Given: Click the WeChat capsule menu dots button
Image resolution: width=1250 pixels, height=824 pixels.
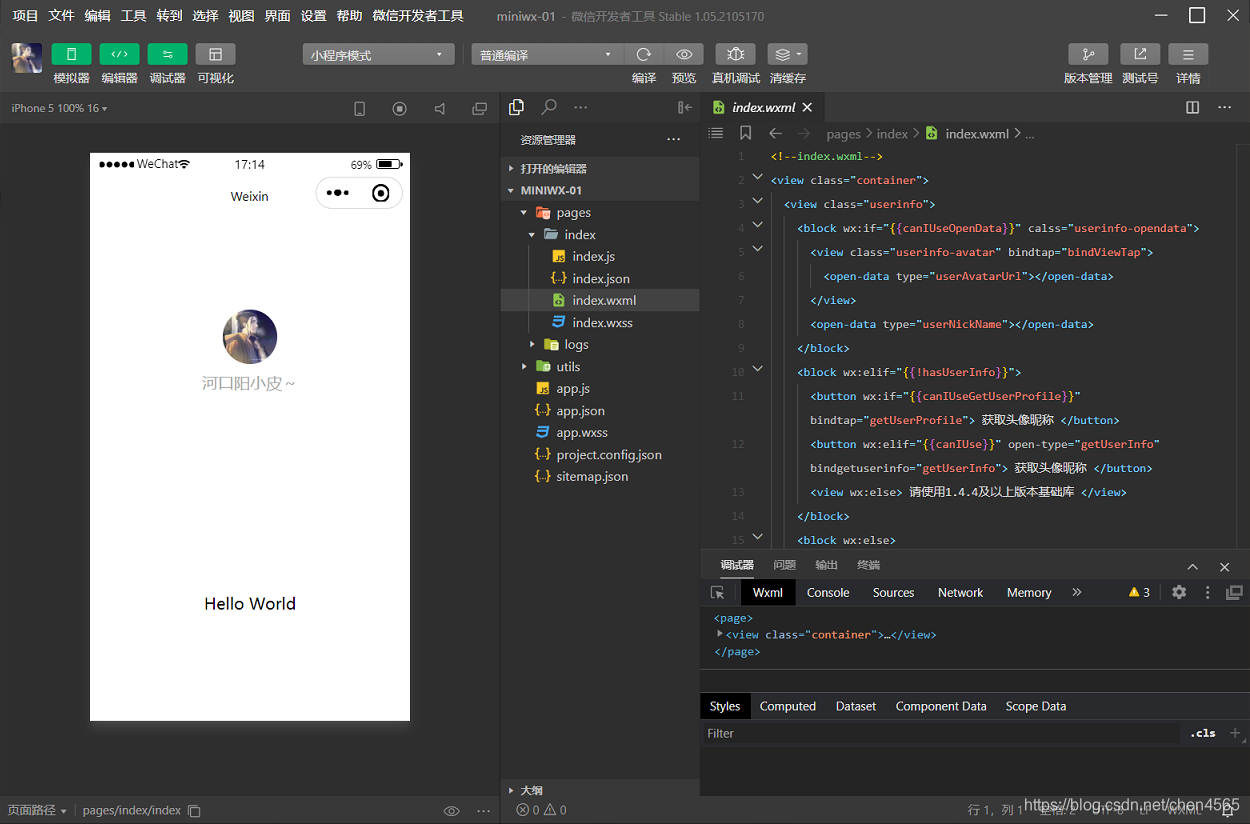Looking at the screenshot, I should click(x=337, y=193).
